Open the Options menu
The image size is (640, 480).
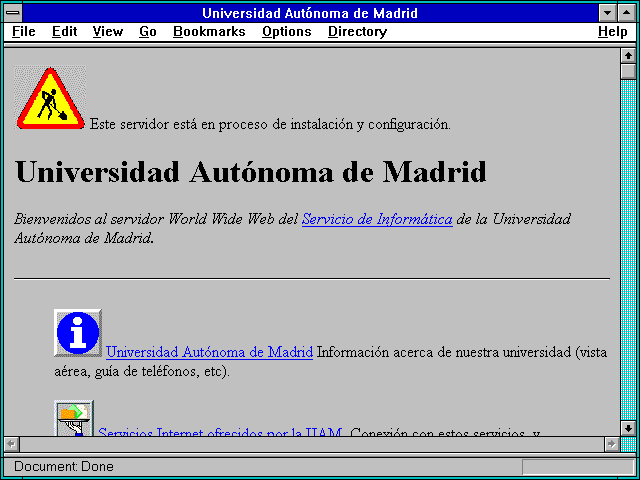point(287,32)
